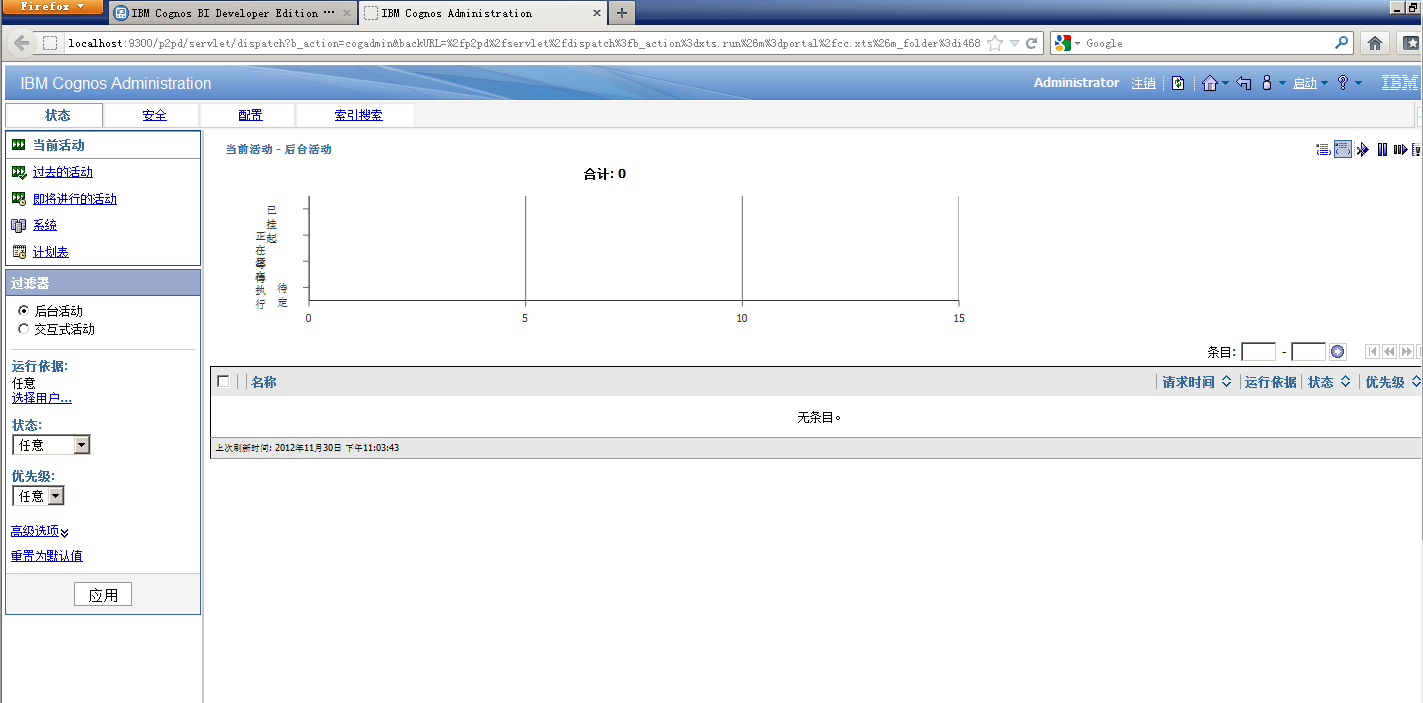
Task: Select the 后台活动 radio button
Action: click(24, 311)
